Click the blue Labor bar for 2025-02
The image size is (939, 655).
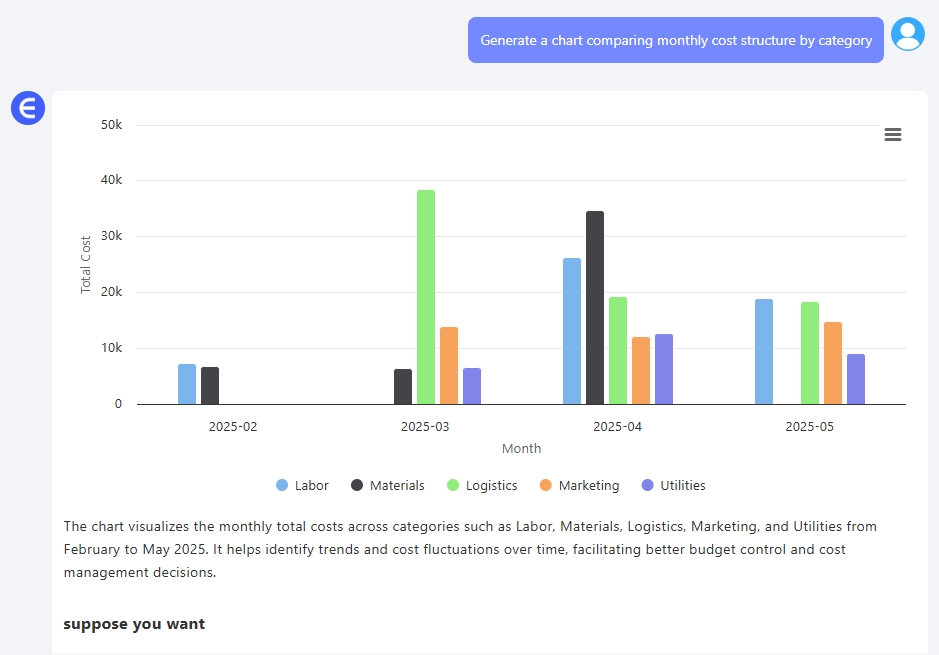[187, 384]
